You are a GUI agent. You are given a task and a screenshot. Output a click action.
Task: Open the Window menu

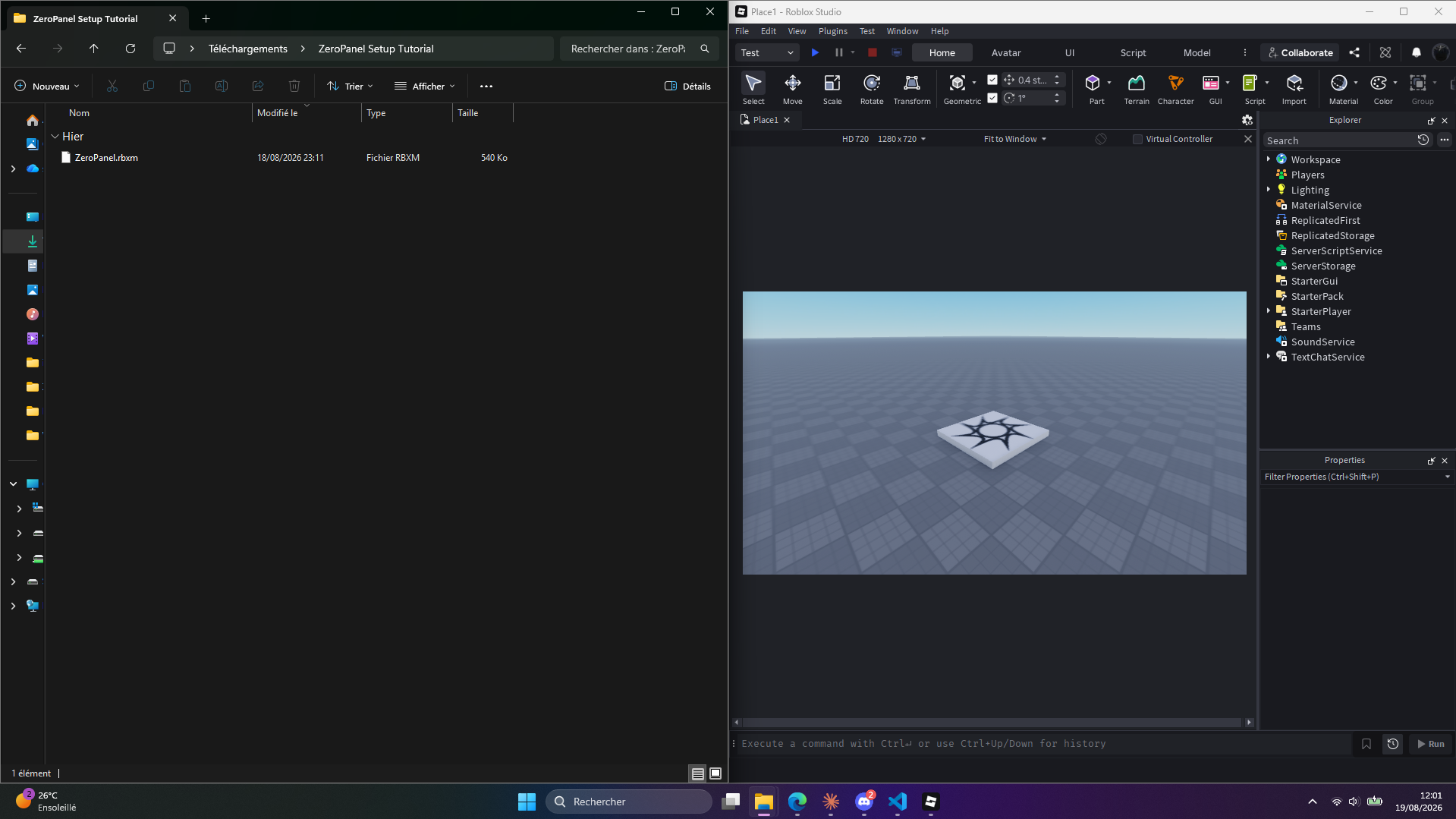click(902, 31)
